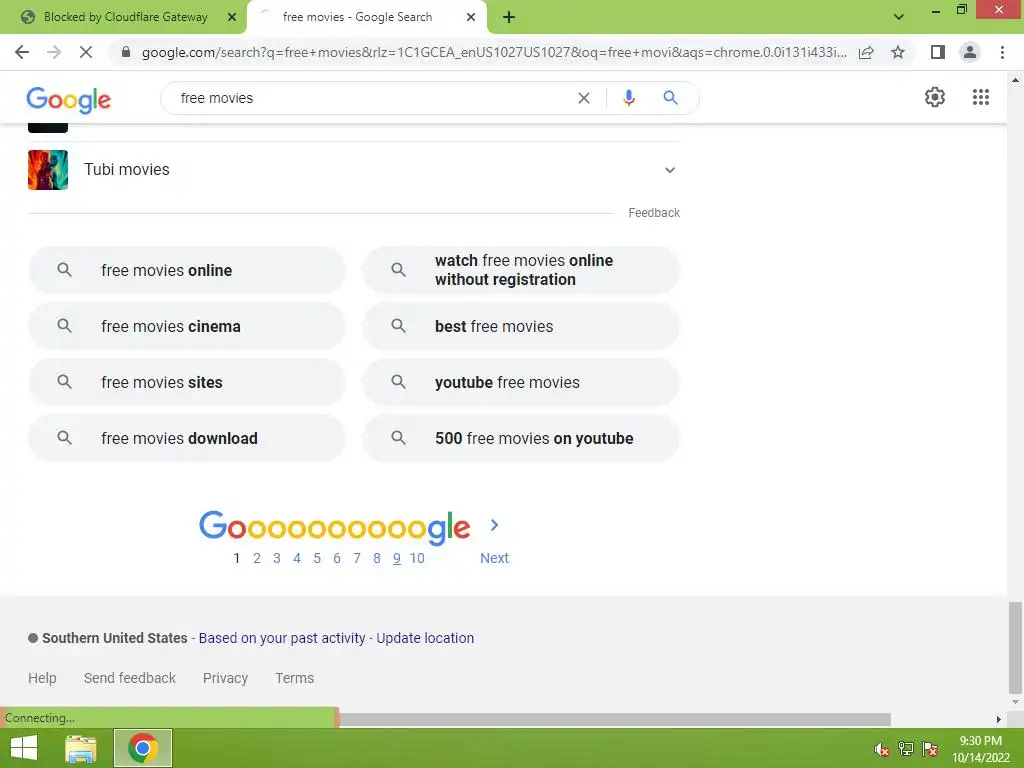
Task: Go to results page 3
Action: (277, 558)
